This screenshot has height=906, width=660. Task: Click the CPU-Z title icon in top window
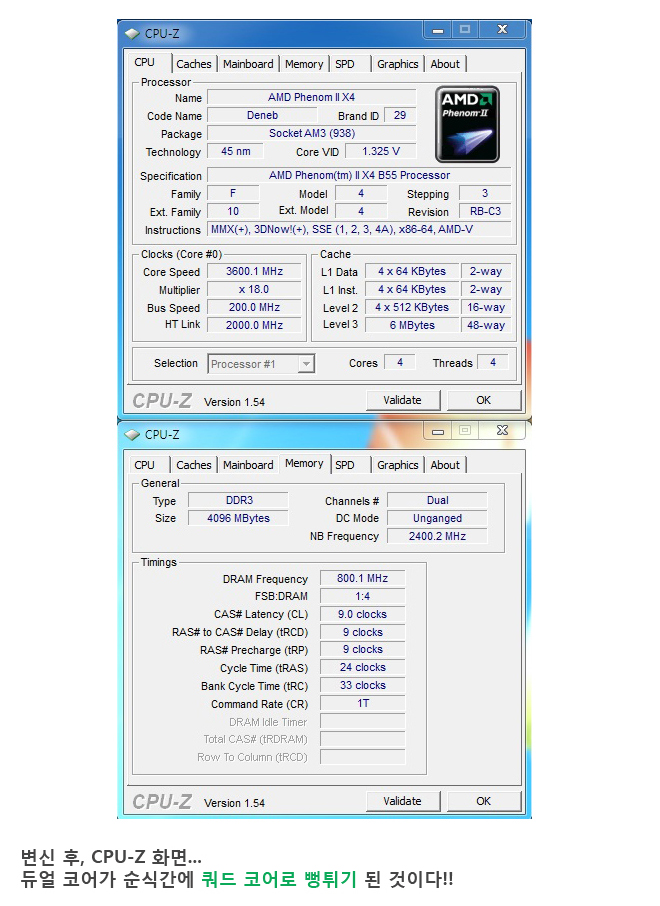click(132, 34)
